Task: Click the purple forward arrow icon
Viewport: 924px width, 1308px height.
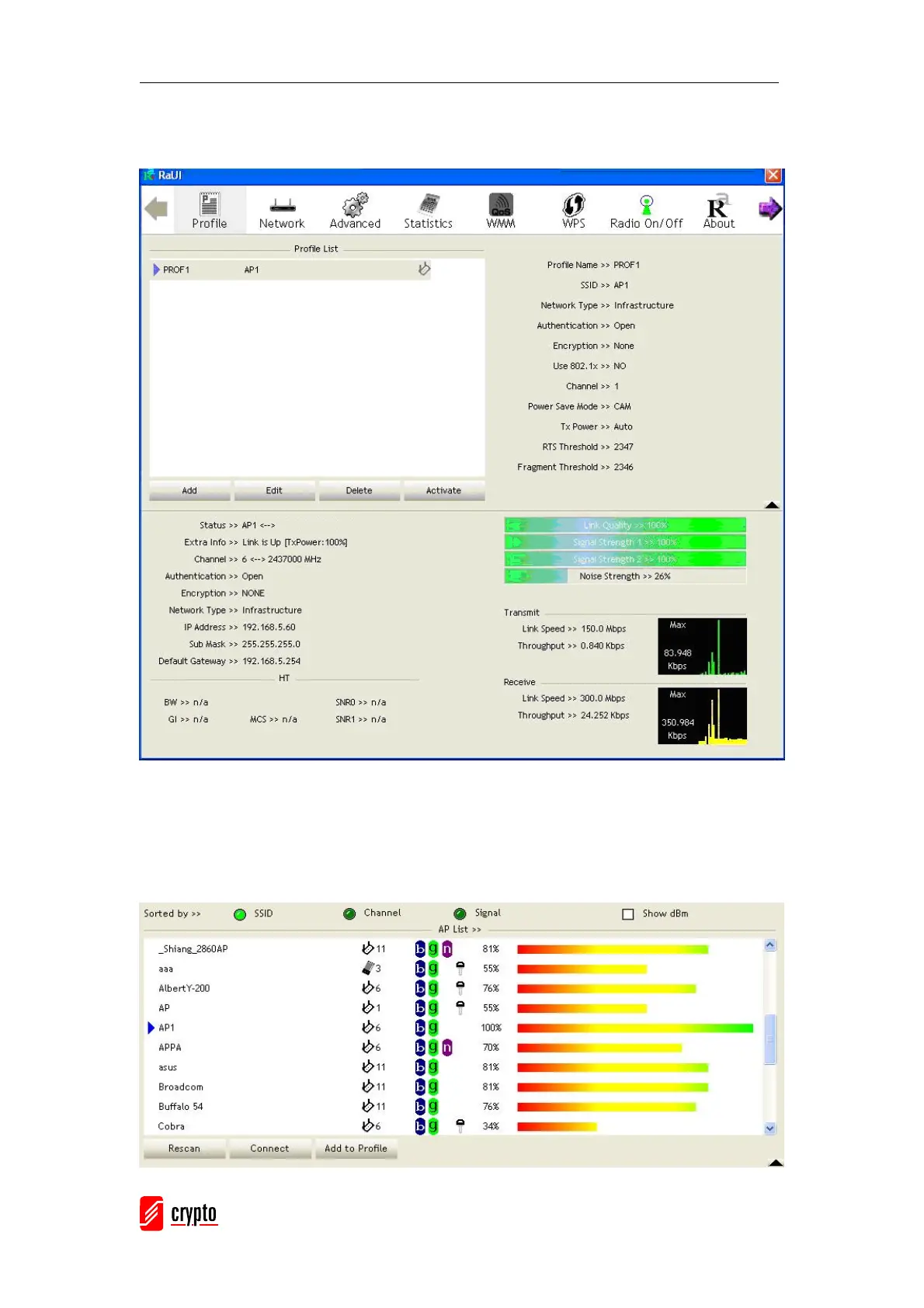Action: click(769, 209)
